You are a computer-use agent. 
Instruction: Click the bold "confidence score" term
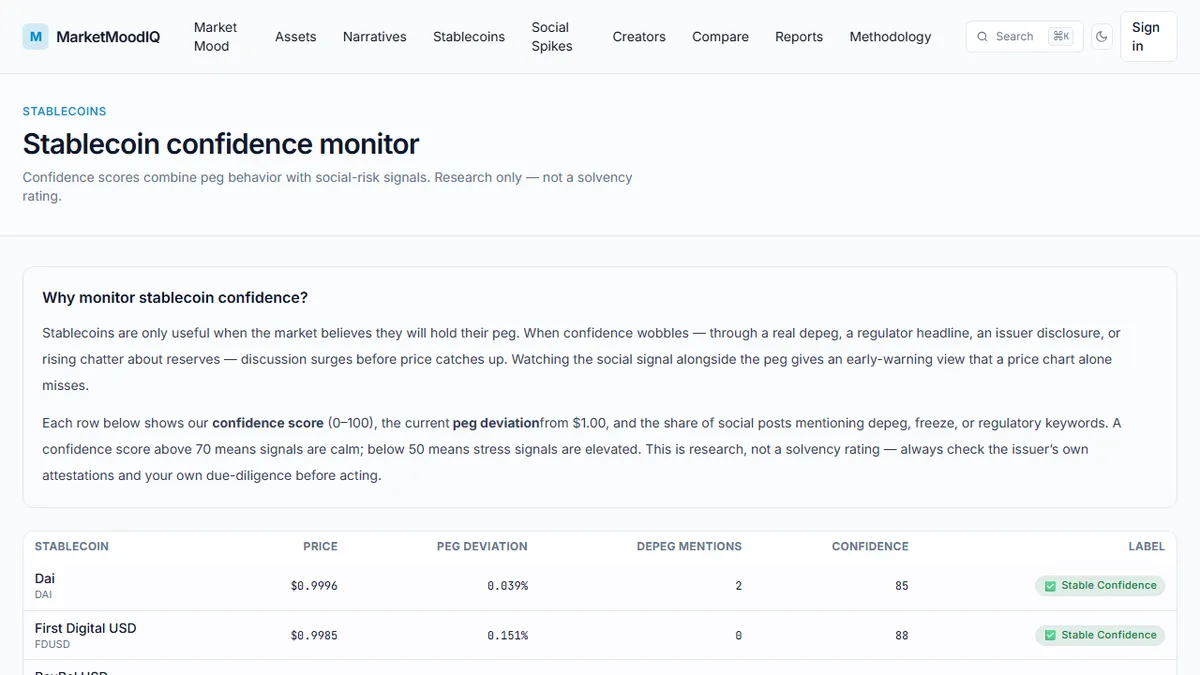pos(267,423)
